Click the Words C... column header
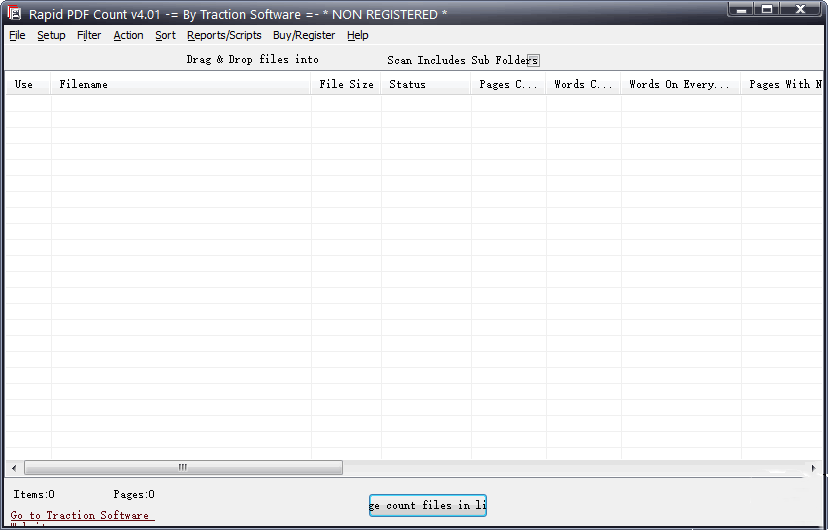Image resolution: width=828 pixels, height=530 pixels. pos(584,84)
